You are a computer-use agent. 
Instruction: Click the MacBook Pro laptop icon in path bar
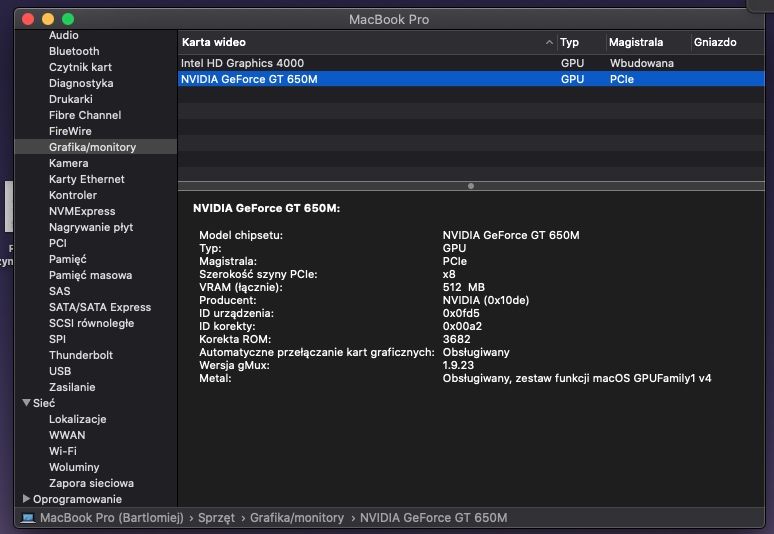click(28, 518)
